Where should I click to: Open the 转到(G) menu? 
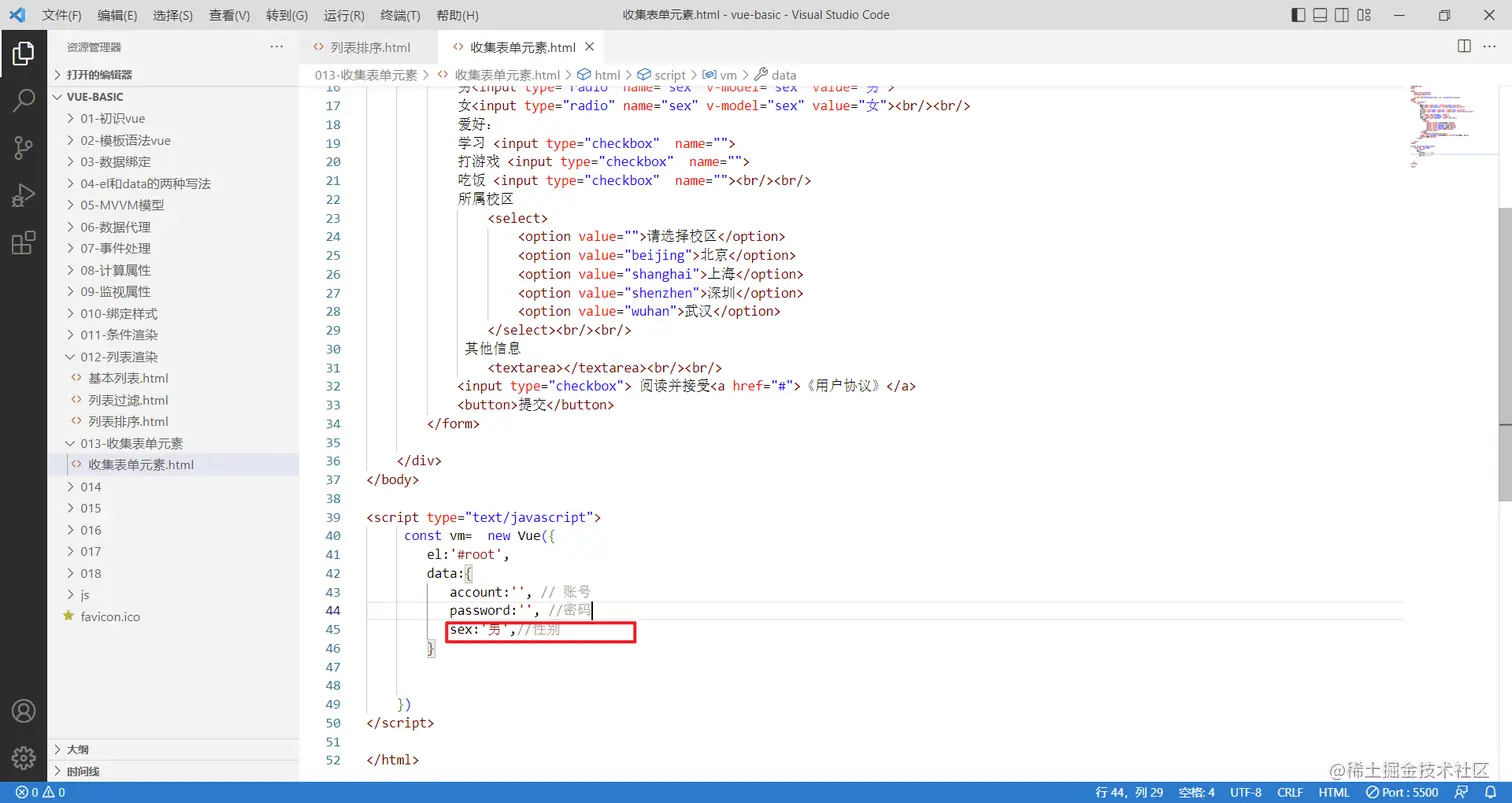pyautogui.click(x=287, y=15)
